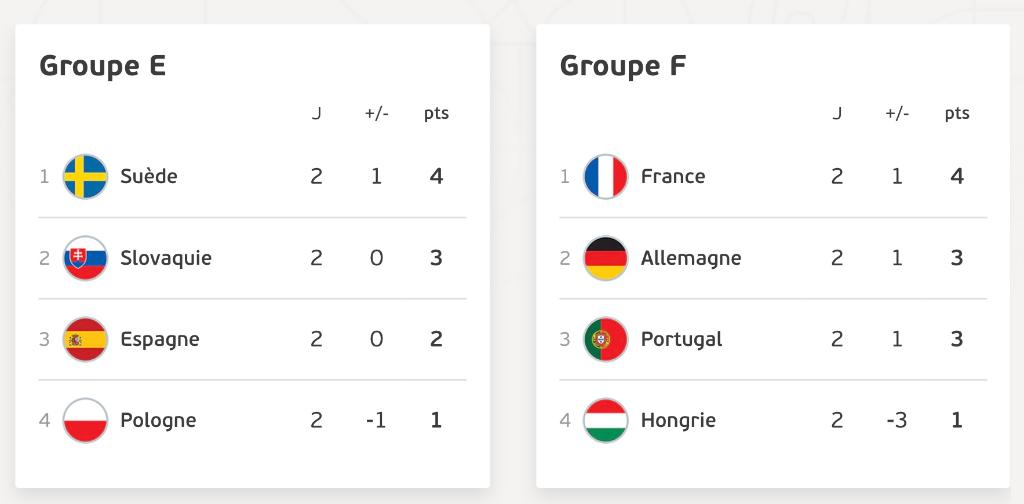The height and width of the screenshot is (504, 1024).
Task: Click the Slovakia flag icon
Action: pos(86,258)
